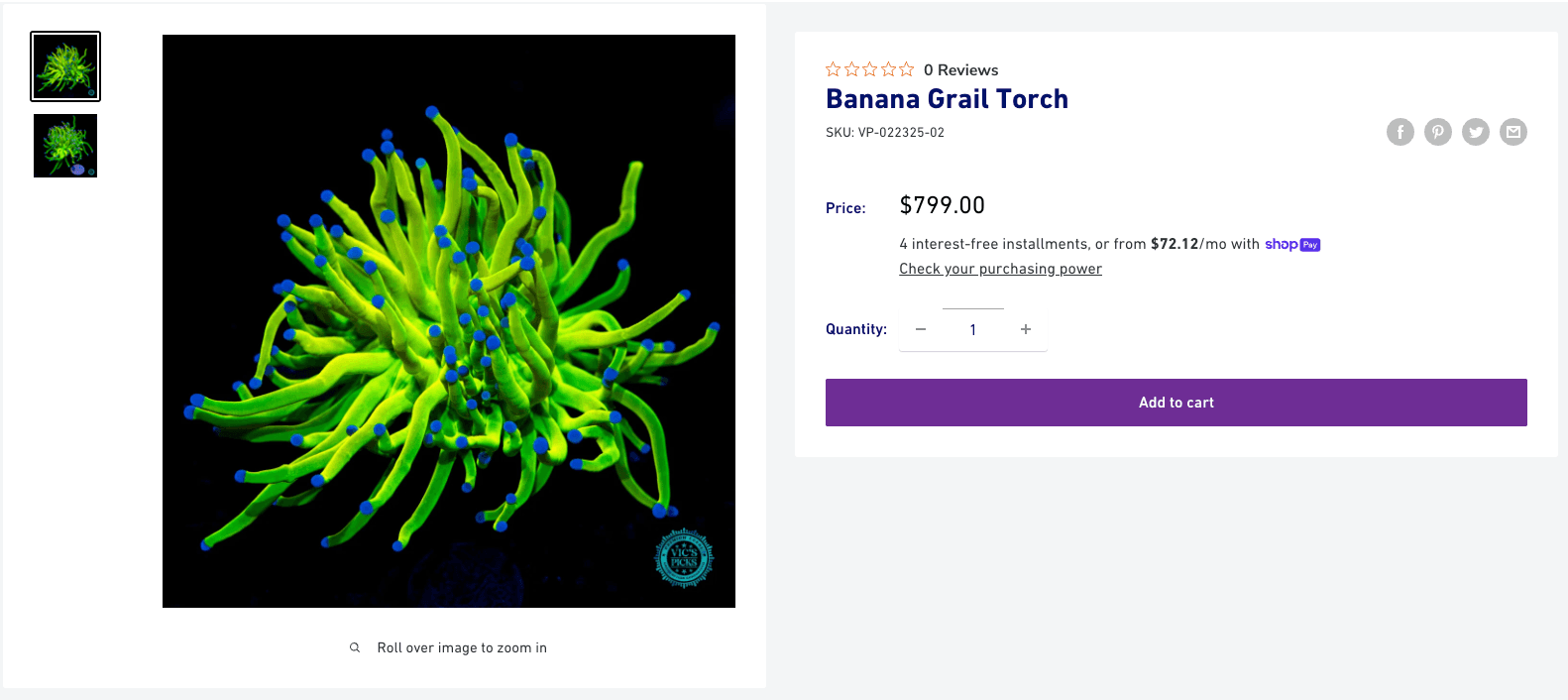The image size is (1568, 700).
Task: Click the $799.00 price label
Action: [x=942, y=205]
